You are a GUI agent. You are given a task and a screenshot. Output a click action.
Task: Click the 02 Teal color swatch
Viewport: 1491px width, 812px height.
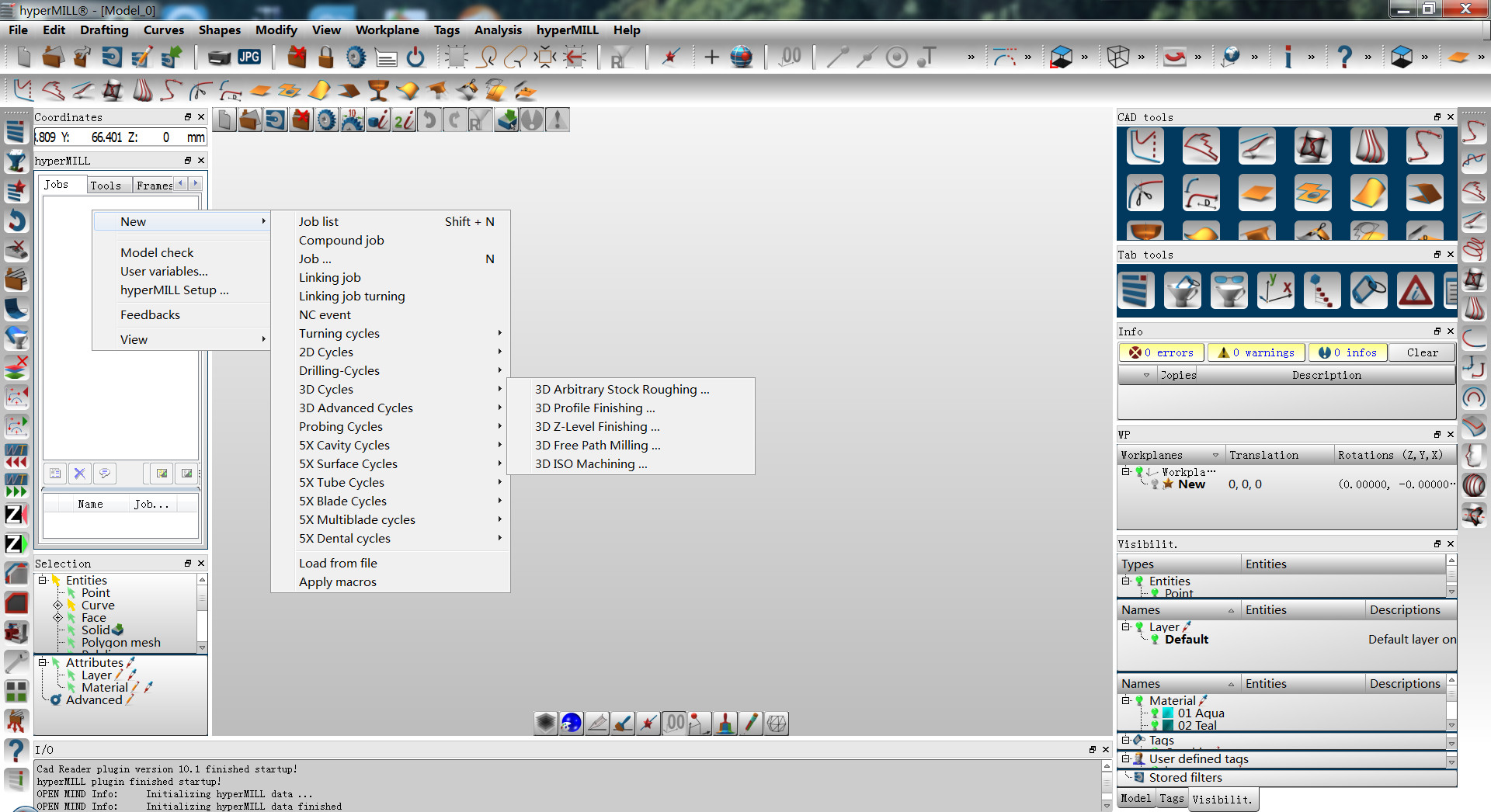[1168, 726]
